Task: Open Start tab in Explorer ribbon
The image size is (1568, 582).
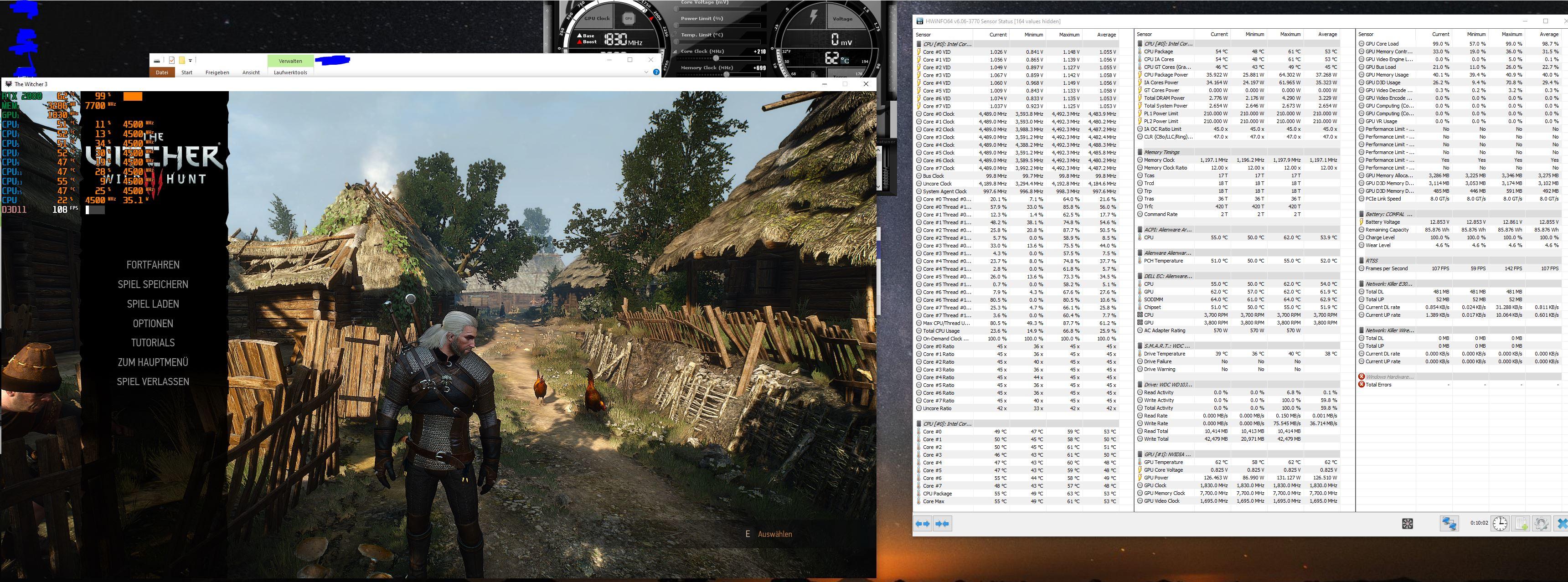Action: [187, 72]
